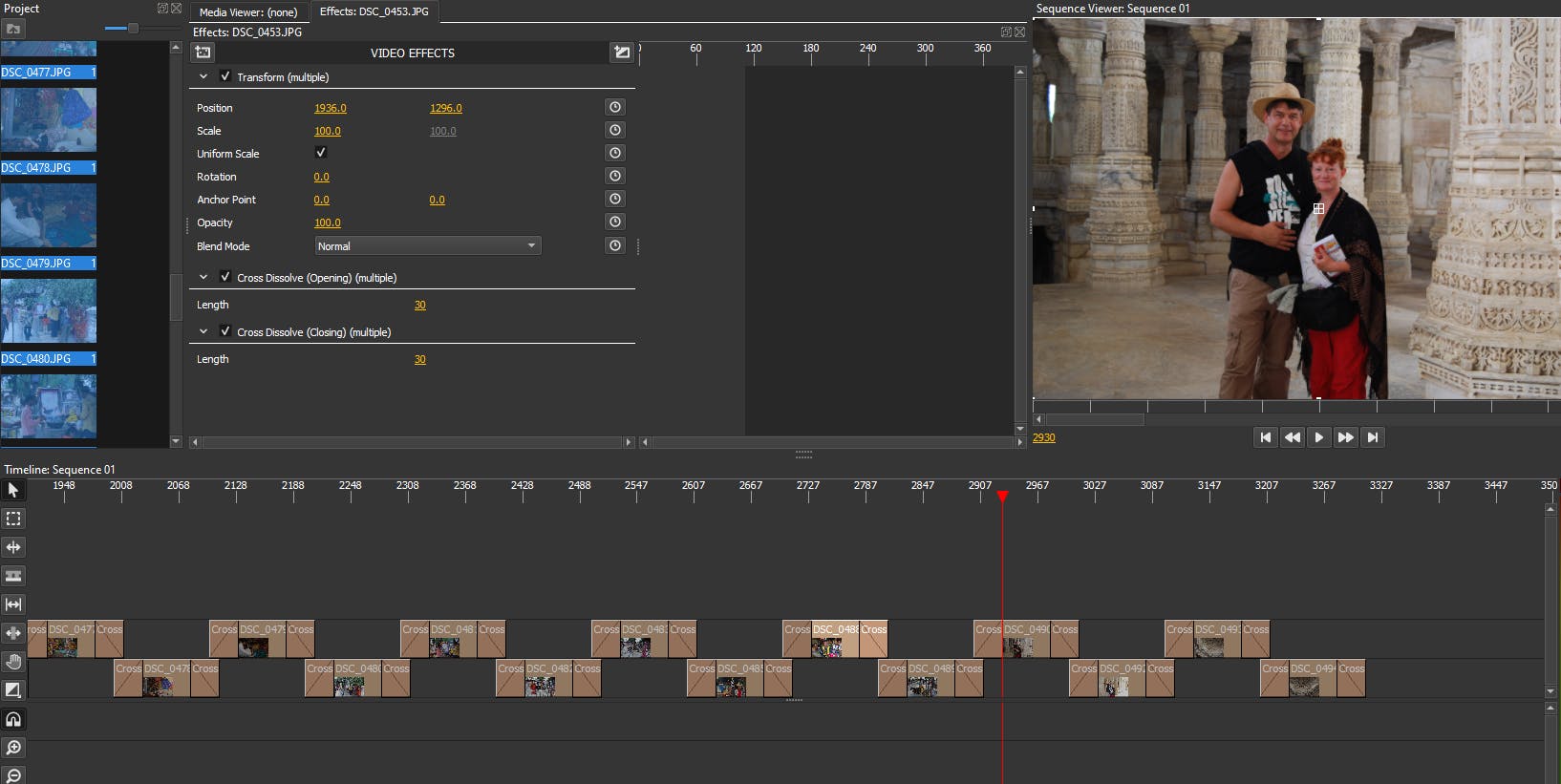Collapse the Cross Dissolve (Closing) section
Viewport: 1561px width, 784px height.
coord(203,331)
